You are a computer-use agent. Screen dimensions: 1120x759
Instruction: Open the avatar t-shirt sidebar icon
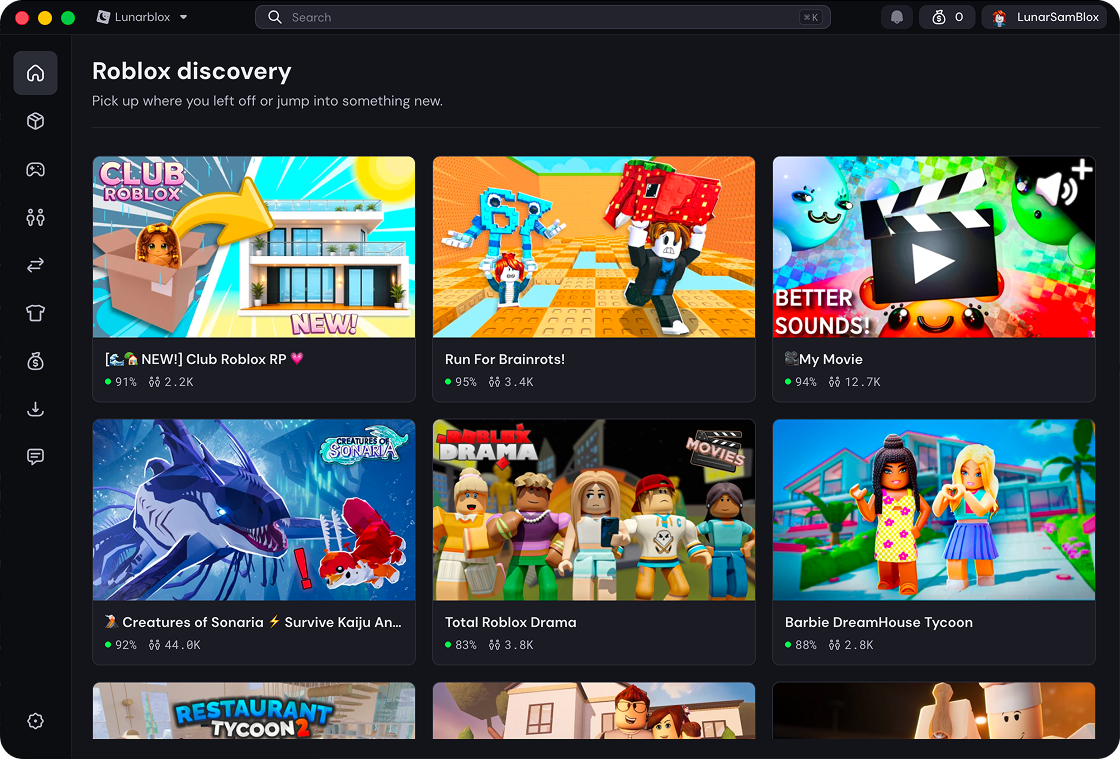35,313
